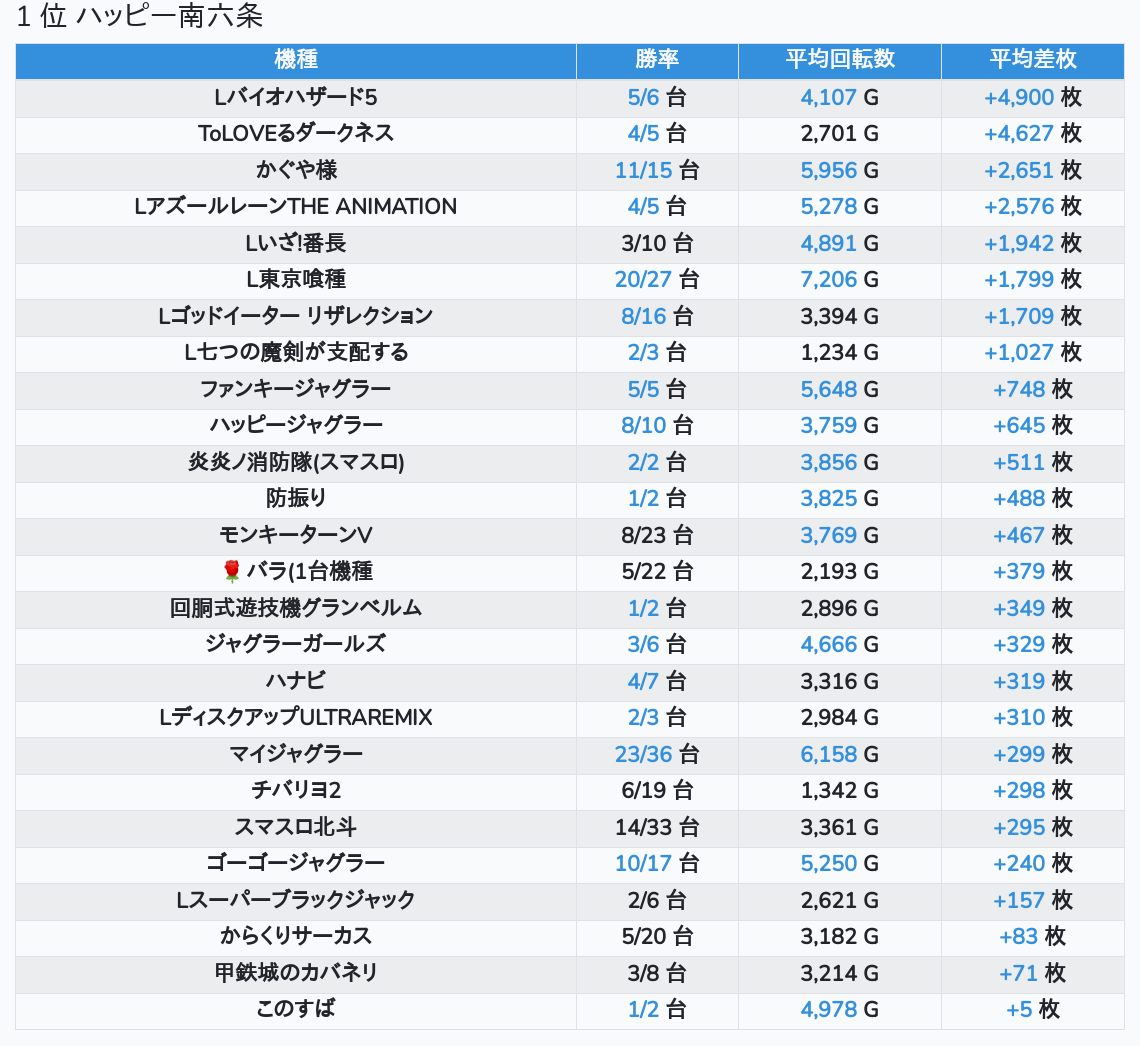The height and width of the screenshot is (1046, 1140).
Task: Click the +379 枚 difference value
Action: point(1032,571)
